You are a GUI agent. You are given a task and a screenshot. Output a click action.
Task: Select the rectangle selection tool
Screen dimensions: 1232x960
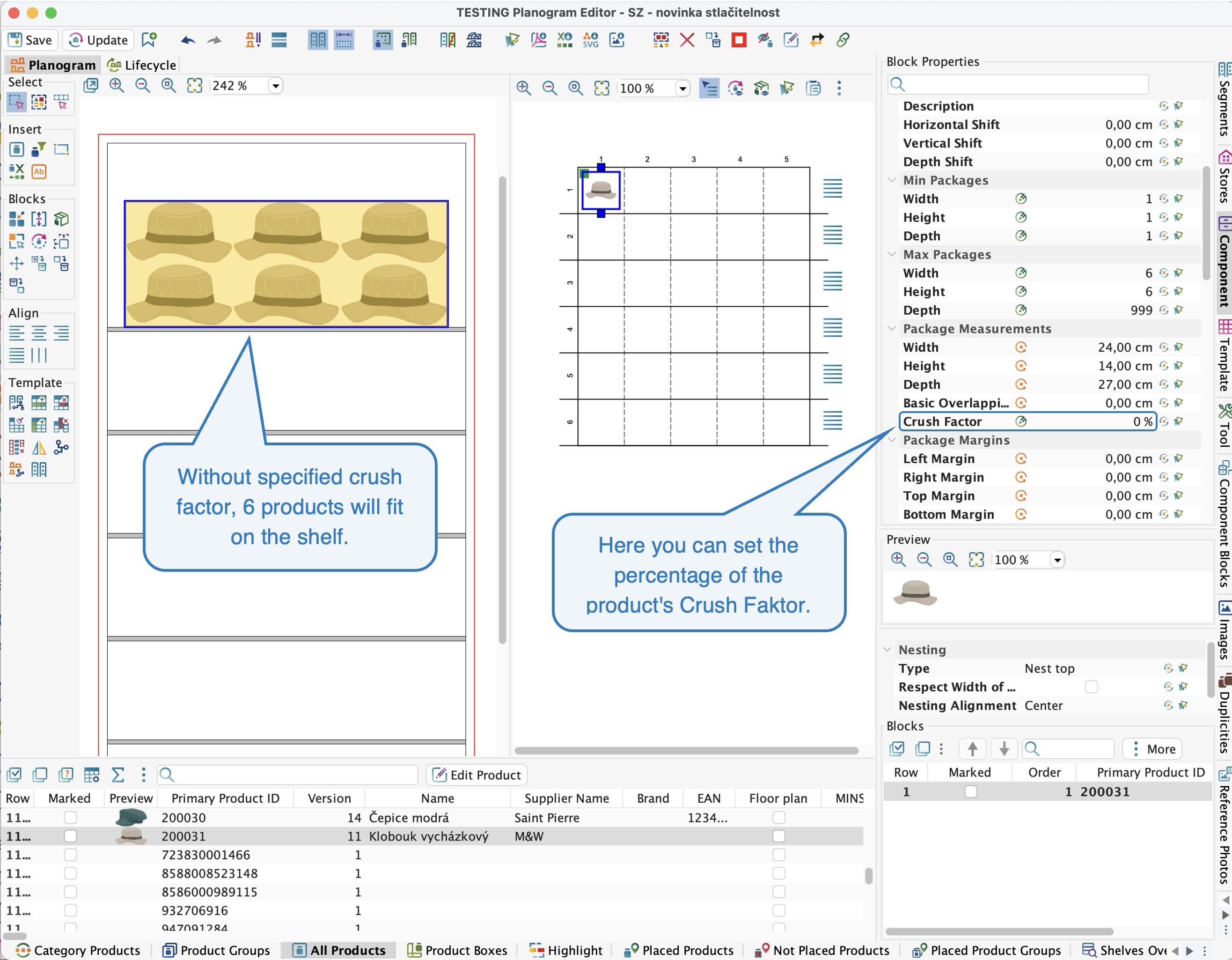pos(16,102)
